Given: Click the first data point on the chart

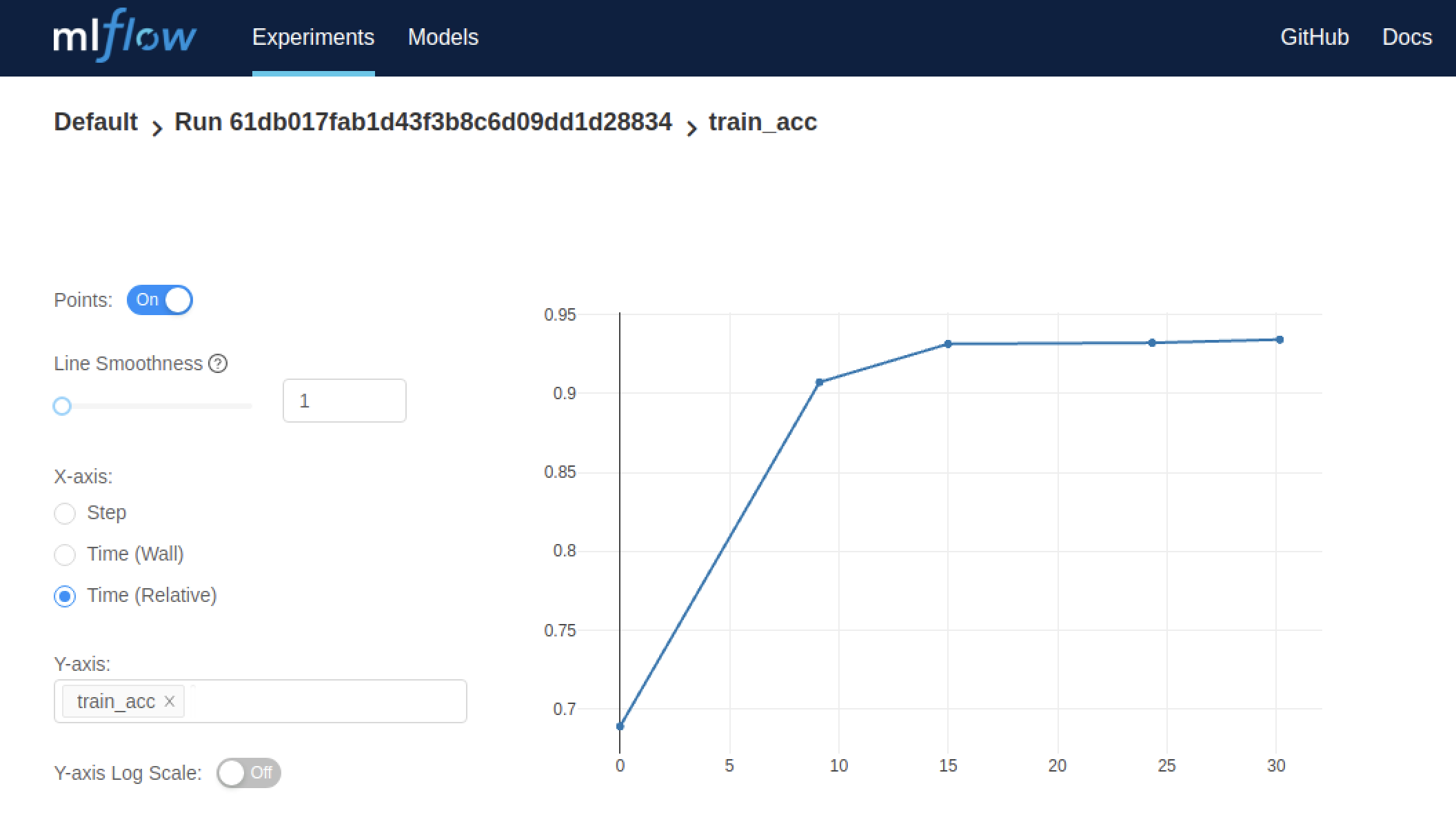Looking at the screenshot, I should point(620,726).
